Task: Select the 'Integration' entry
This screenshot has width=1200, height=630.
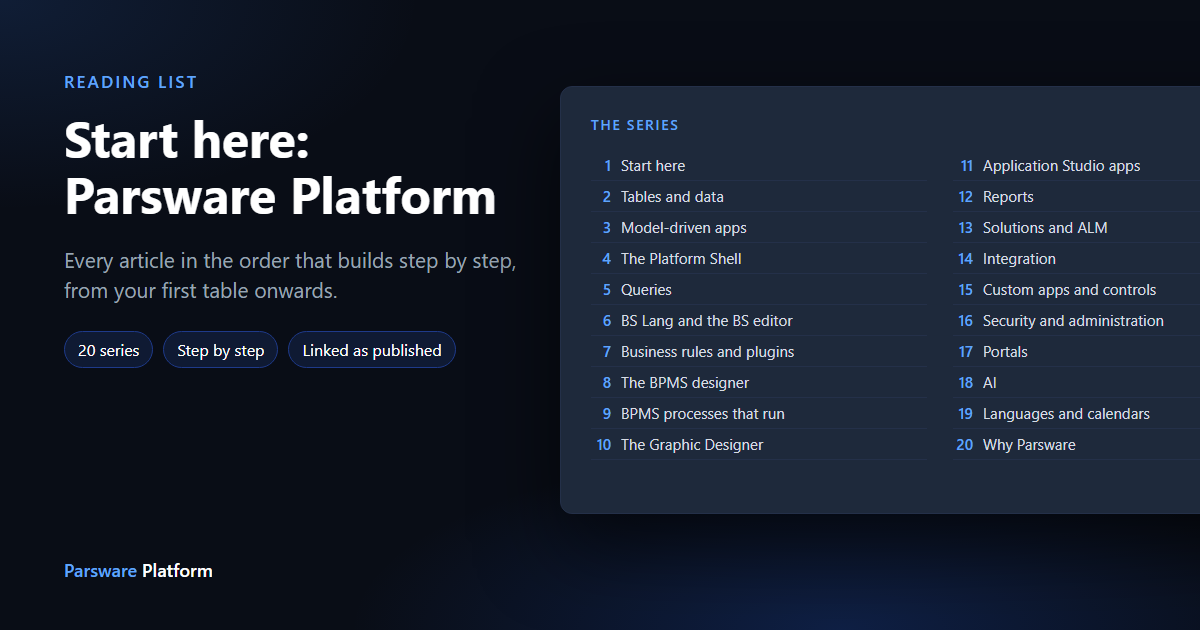Action: coord(1076,259)
